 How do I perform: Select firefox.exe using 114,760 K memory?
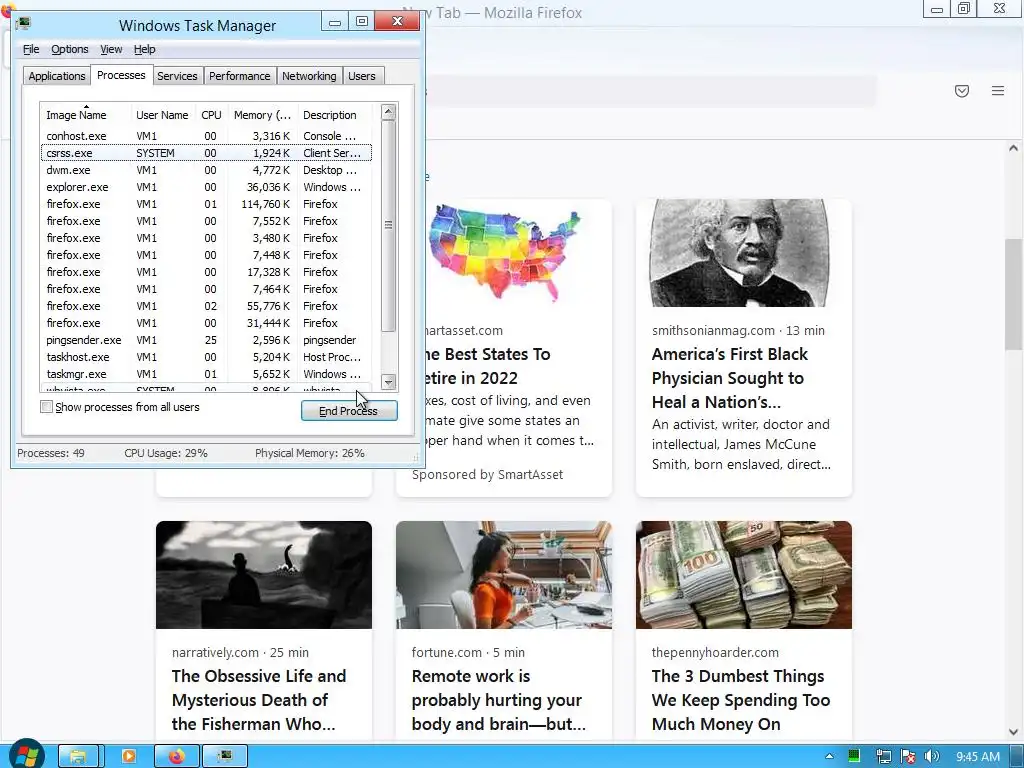[x=206, y=204]
